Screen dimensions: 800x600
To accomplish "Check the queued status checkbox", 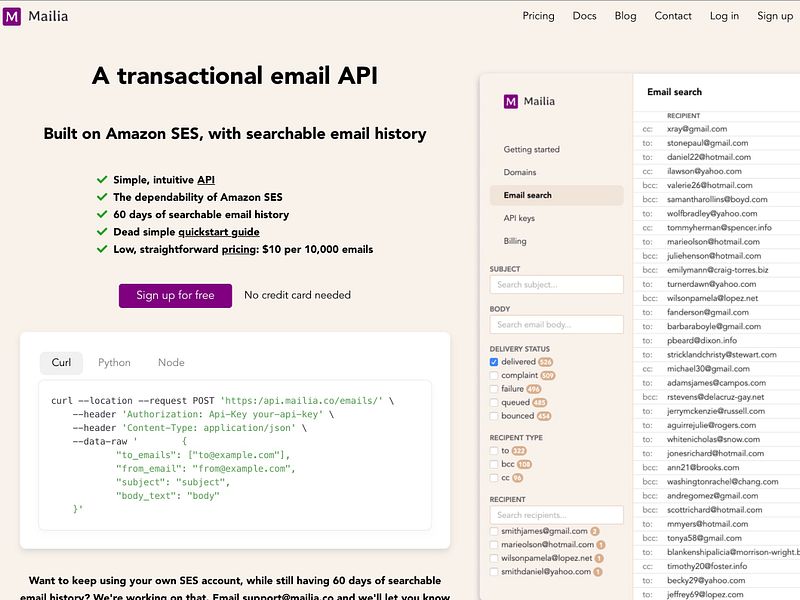I will pos(494,403).
